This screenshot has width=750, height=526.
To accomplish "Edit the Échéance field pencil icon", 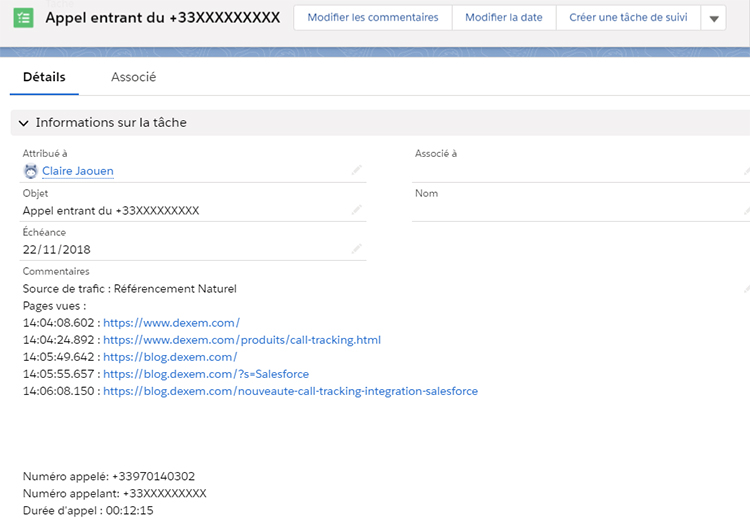I will [356, 248].
